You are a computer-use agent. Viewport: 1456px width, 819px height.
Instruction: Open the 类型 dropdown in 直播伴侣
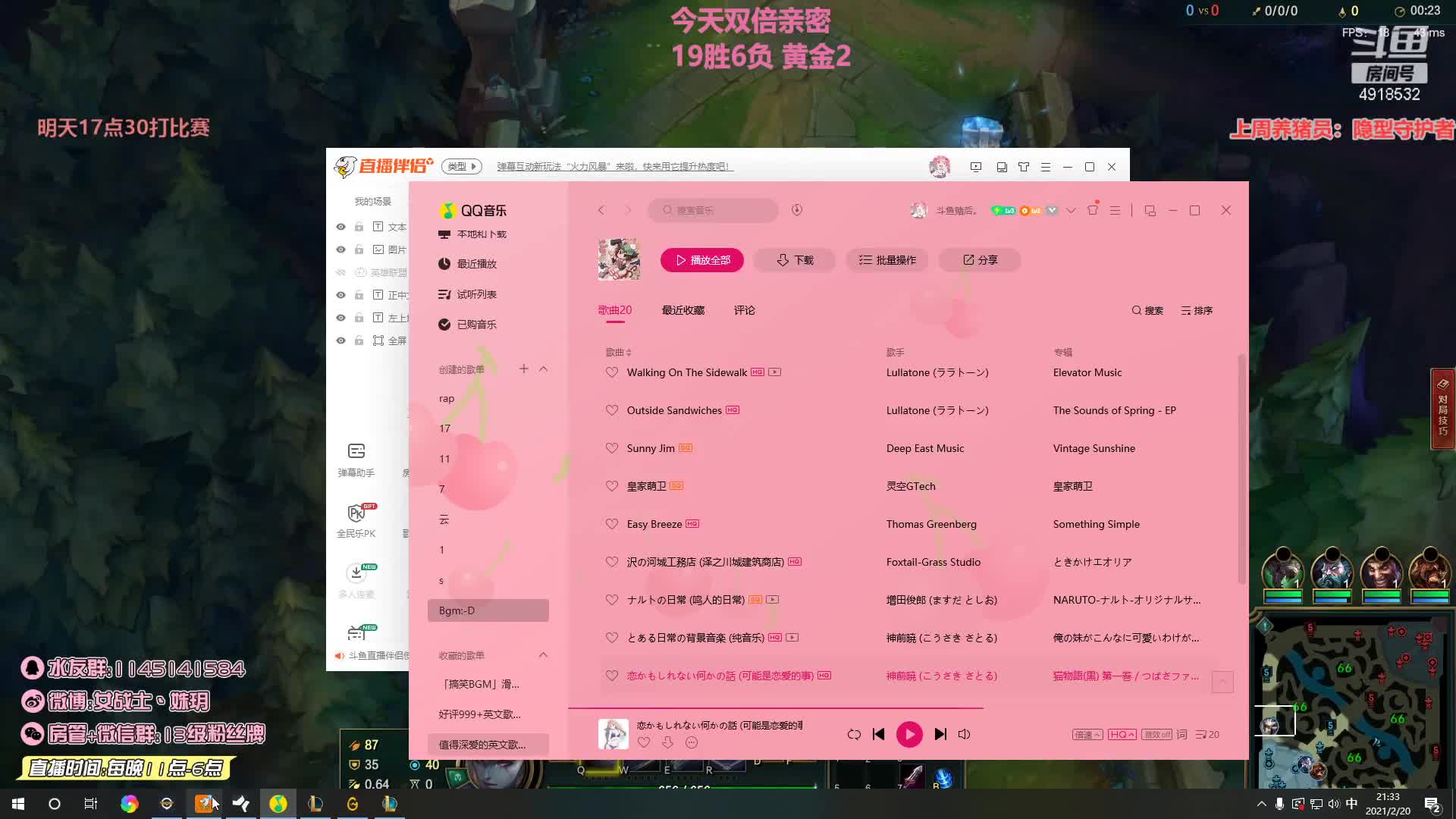tap(461, 166)
